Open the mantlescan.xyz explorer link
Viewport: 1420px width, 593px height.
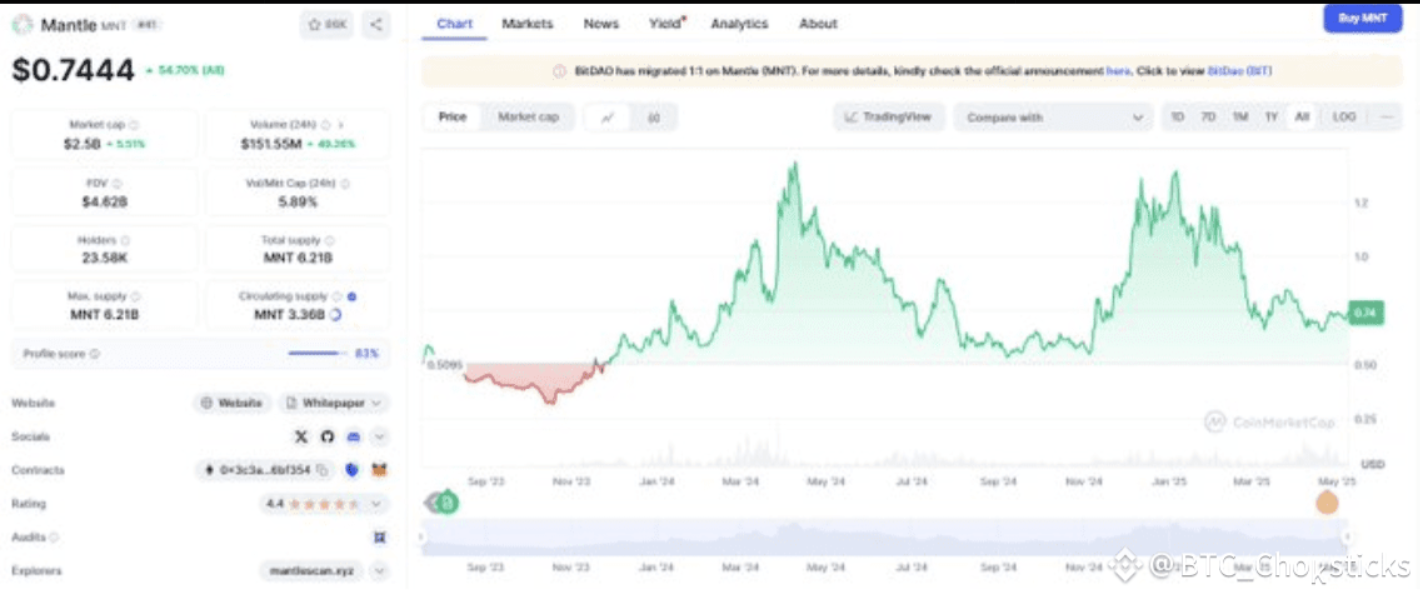pyautogui.click(x=311, y=571)
